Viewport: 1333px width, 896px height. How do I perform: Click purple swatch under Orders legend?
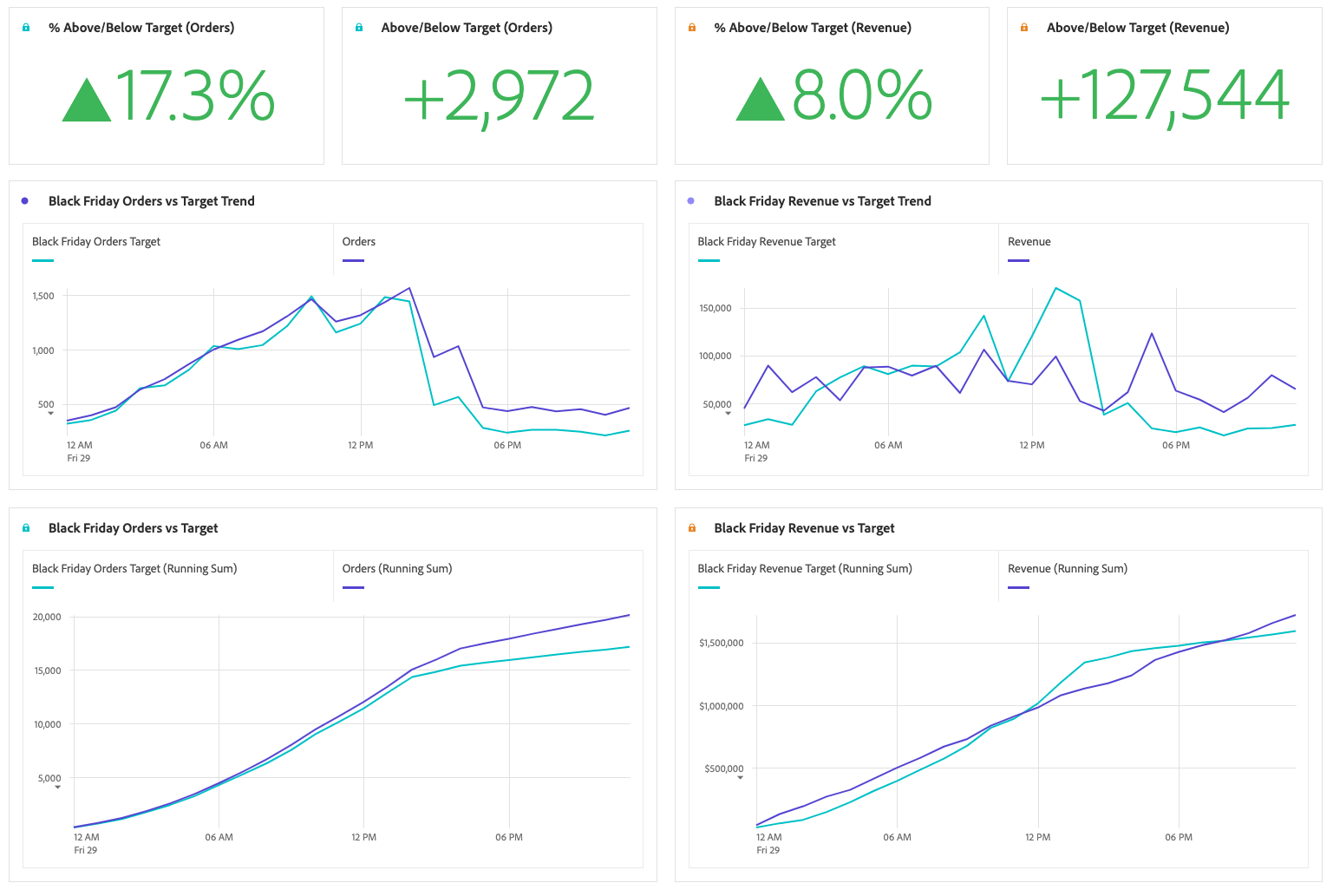pos(353,260)
